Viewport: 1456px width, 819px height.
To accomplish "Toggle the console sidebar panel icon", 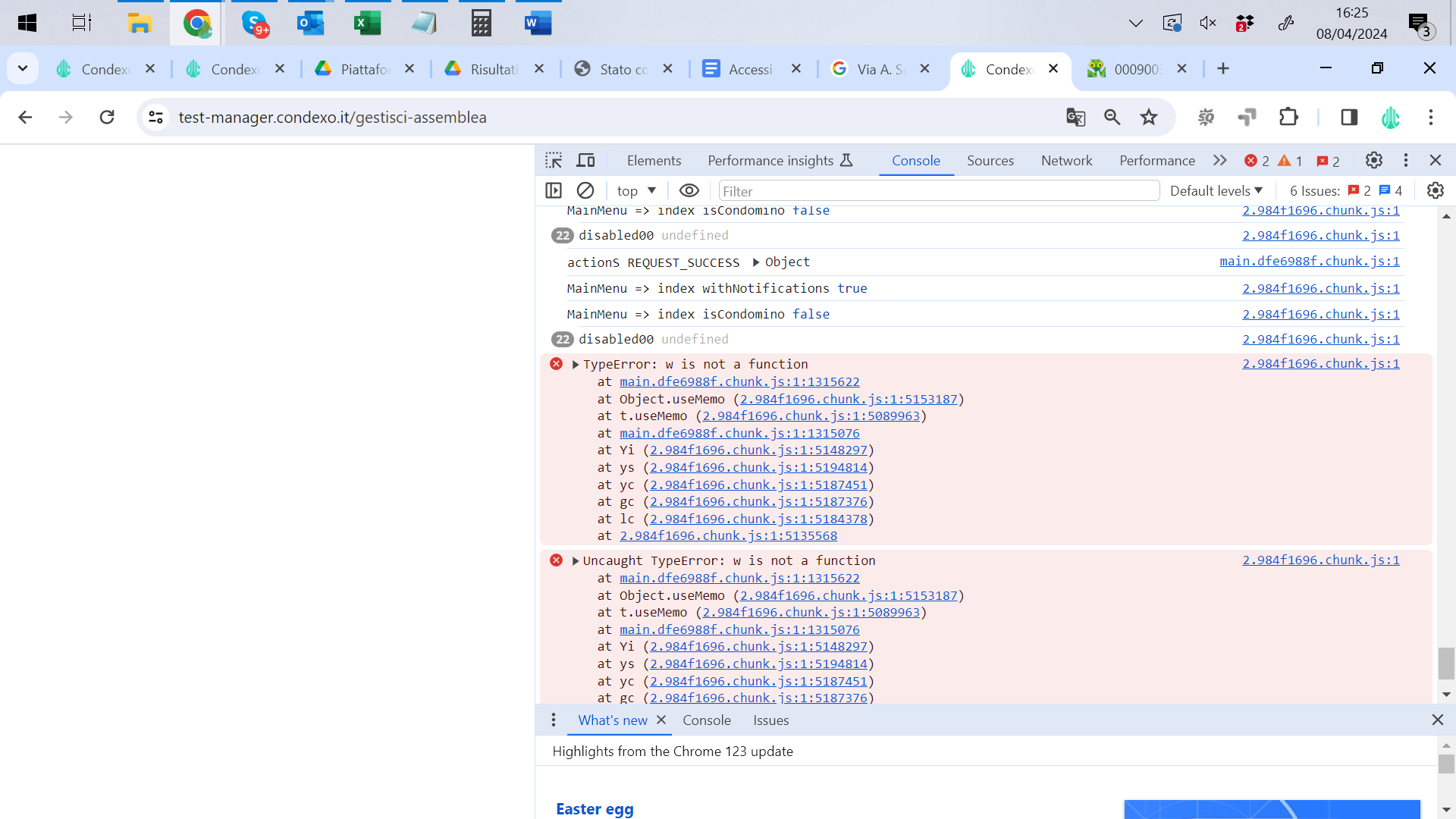I will pos(554,190).
